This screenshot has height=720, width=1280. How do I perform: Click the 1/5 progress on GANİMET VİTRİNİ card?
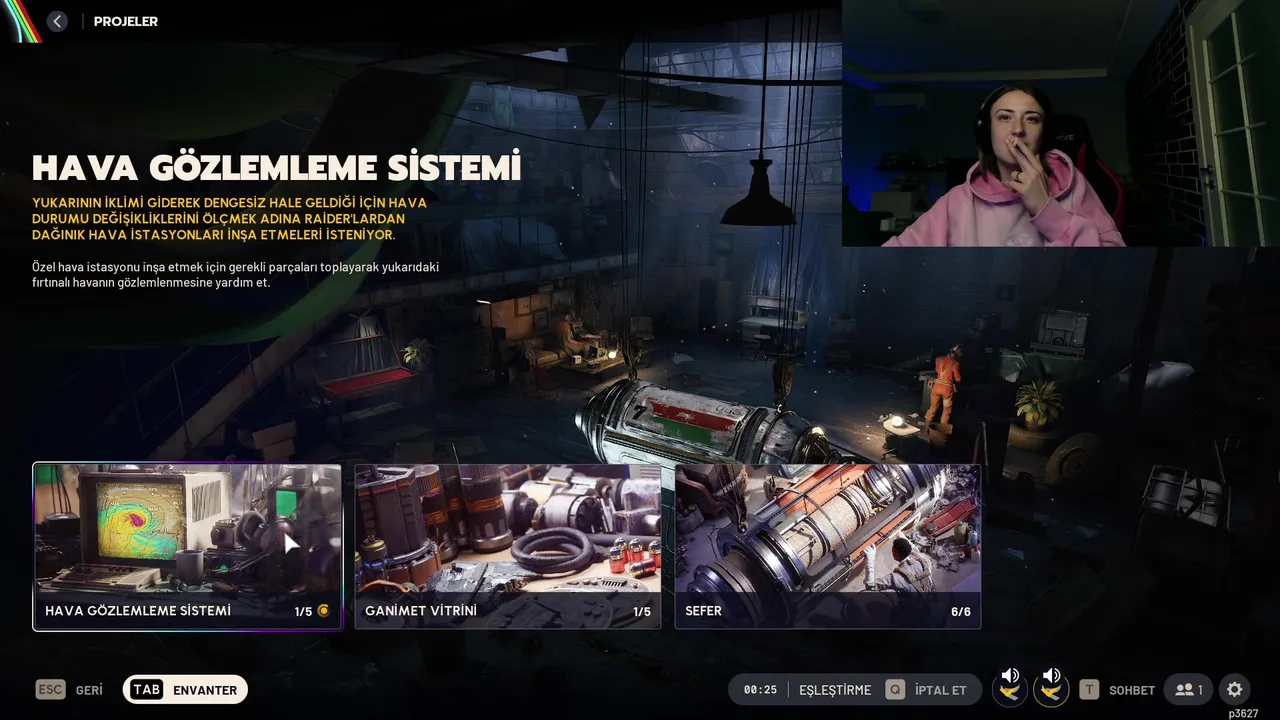click(642, 612)
